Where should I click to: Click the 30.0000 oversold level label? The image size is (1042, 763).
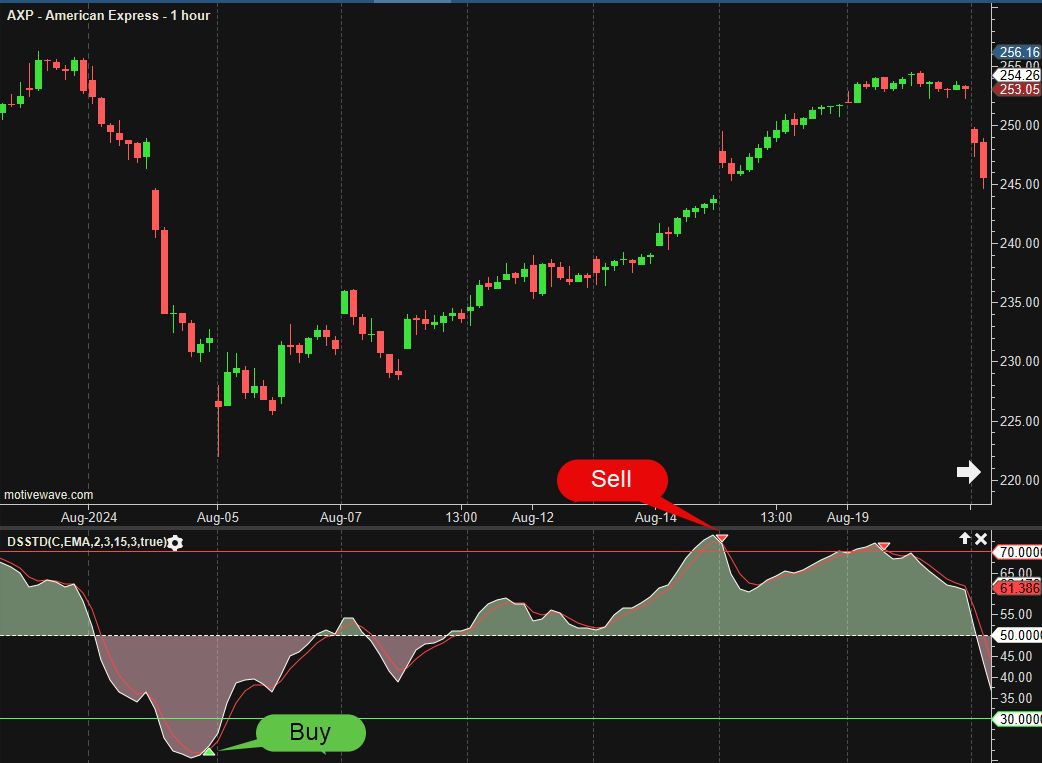[x=1018, y=719]
